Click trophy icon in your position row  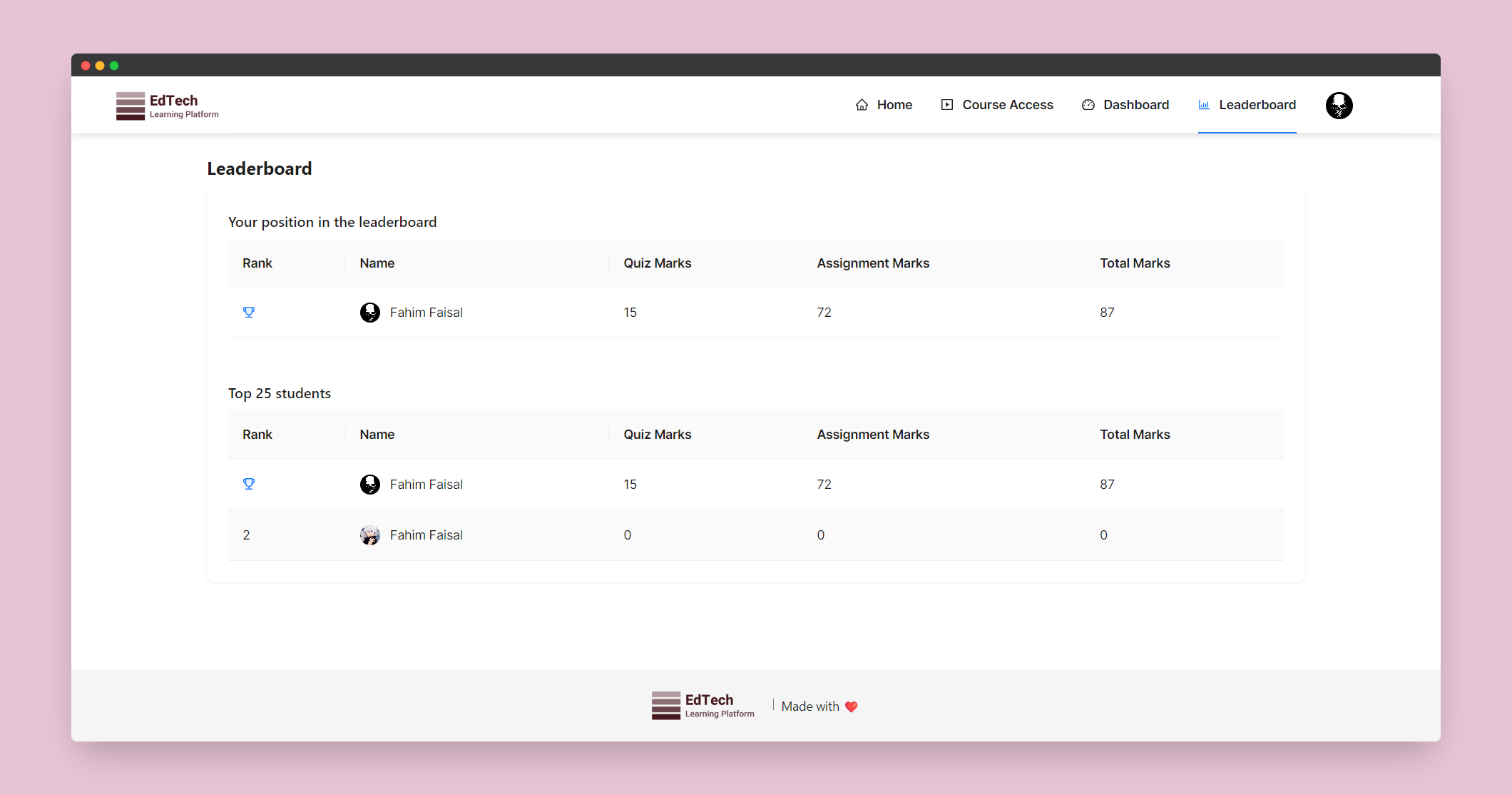tap(249, 312)
